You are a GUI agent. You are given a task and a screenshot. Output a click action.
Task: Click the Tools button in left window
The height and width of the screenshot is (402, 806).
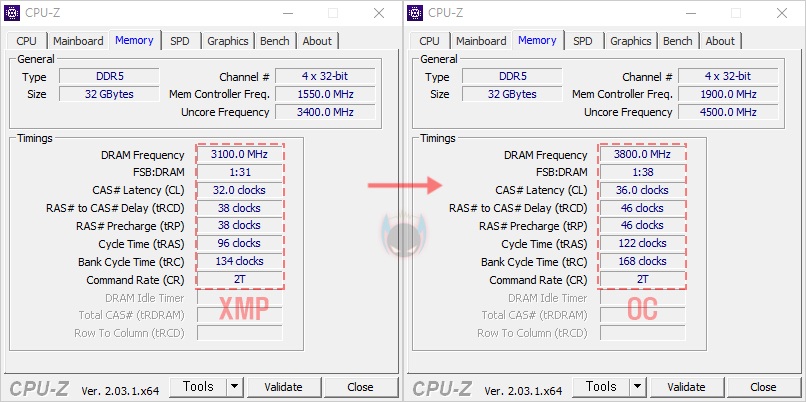pyautogui.click(x=198, y=387)
